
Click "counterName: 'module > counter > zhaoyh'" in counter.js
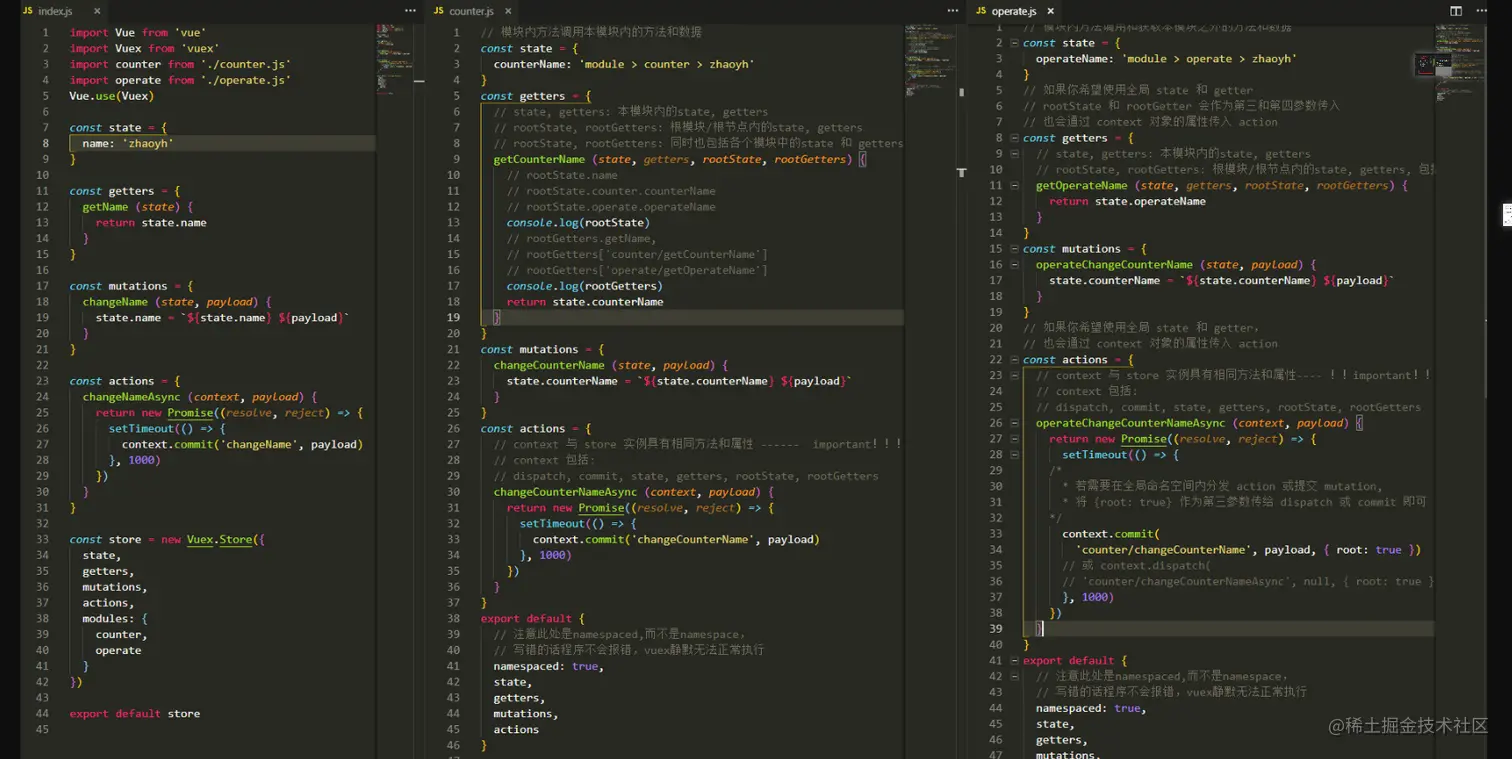pos(624,64)
